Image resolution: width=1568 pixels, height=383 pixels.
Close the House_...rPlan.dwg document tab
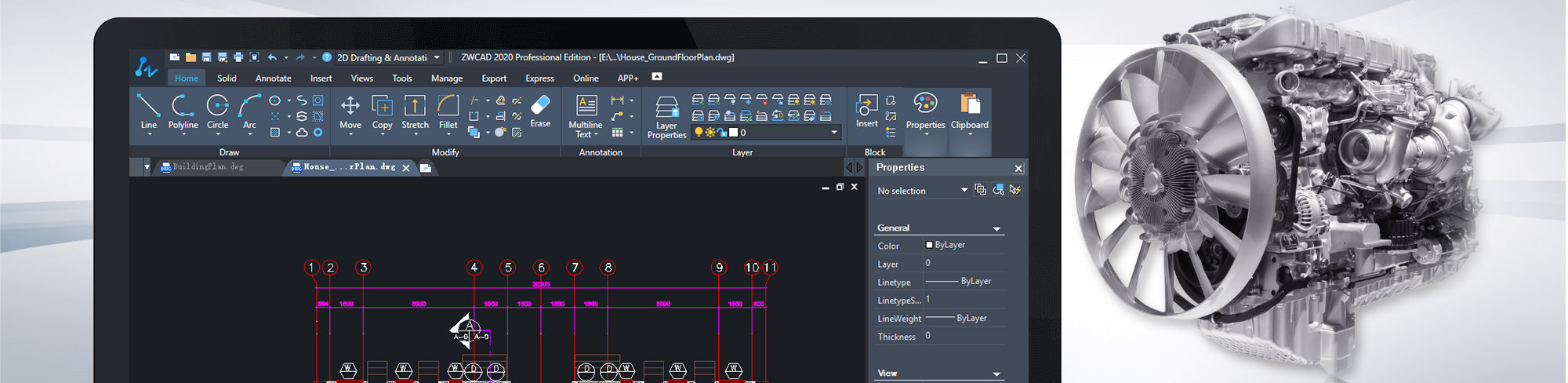406,168
